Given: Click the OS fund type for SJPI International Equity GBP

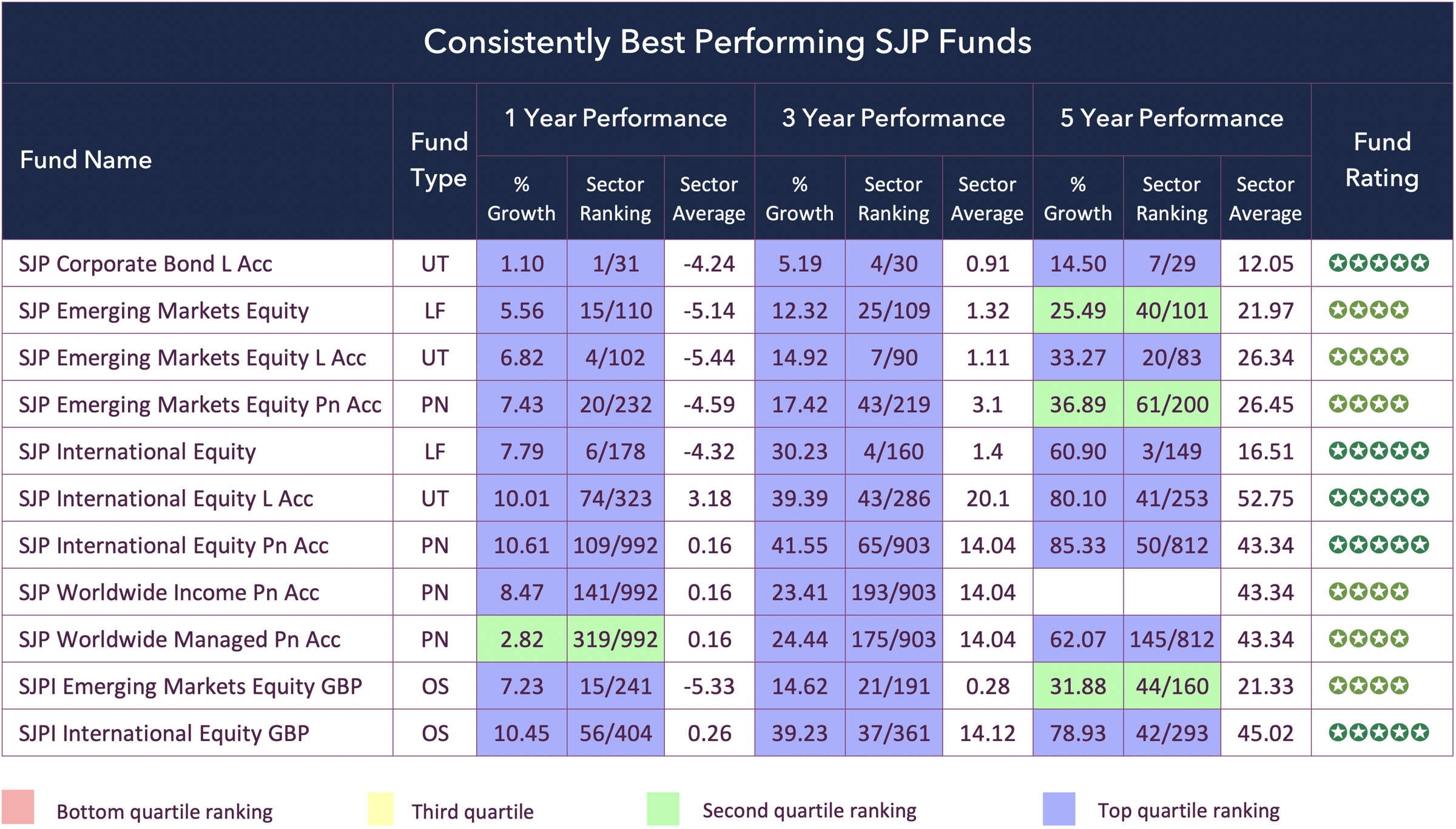Looking at the screenshot, I should click(435, 733).
